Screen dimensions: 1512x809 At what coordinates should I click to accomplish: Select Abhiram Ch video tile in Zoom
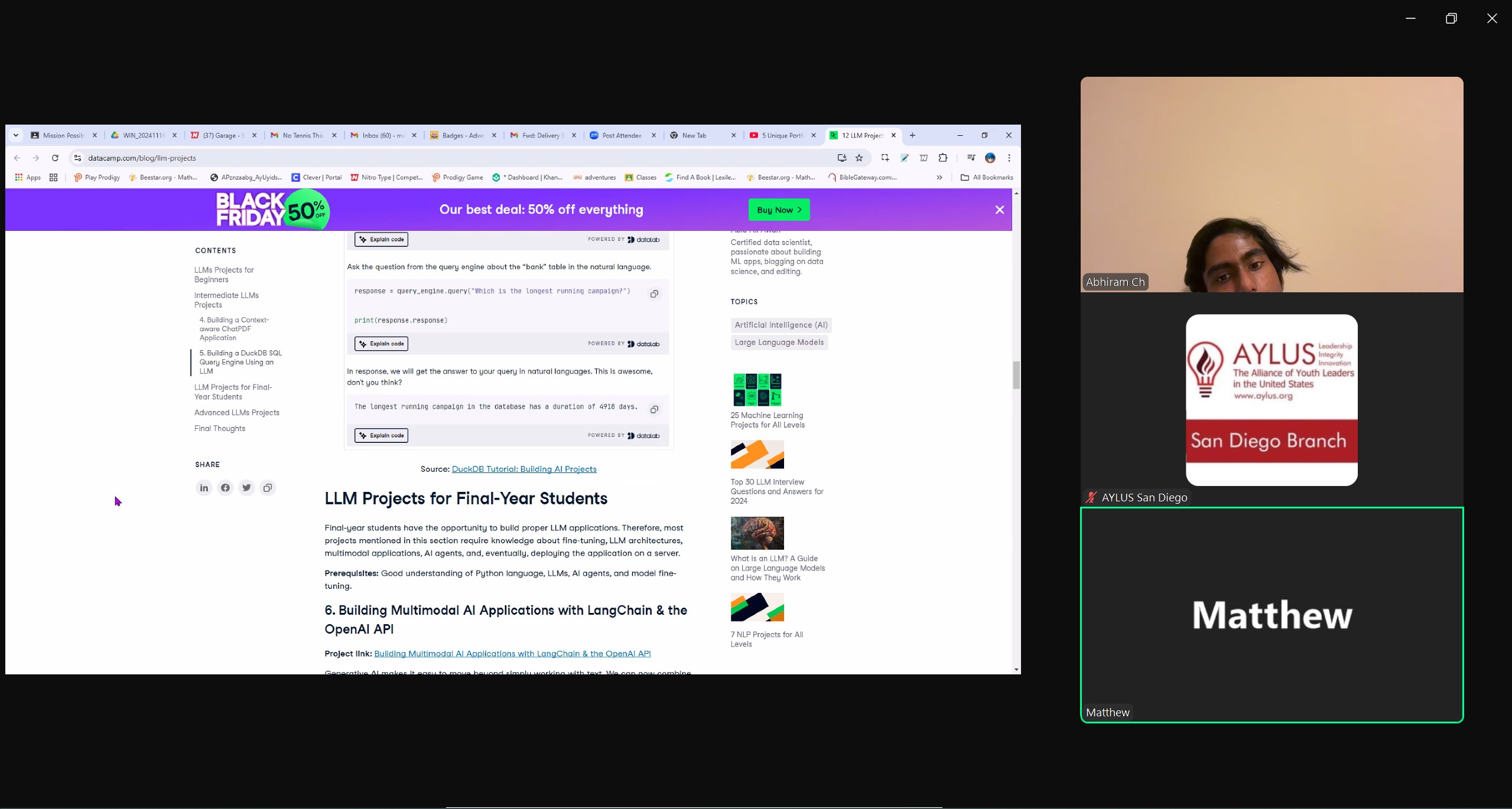1272,184
